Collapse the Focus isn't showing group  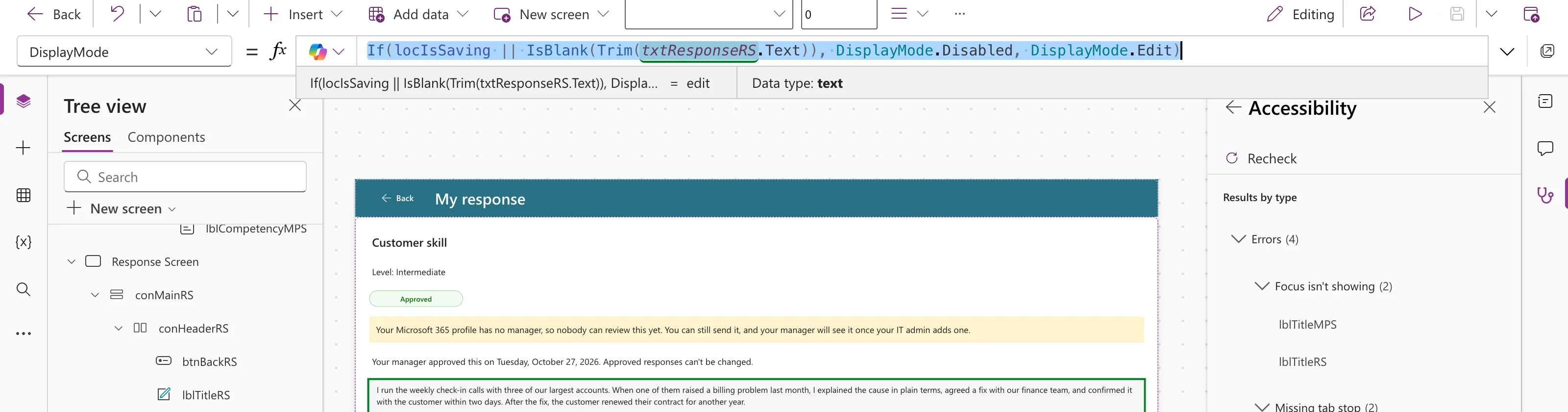pyautogui.click(x=1262, y=286)
